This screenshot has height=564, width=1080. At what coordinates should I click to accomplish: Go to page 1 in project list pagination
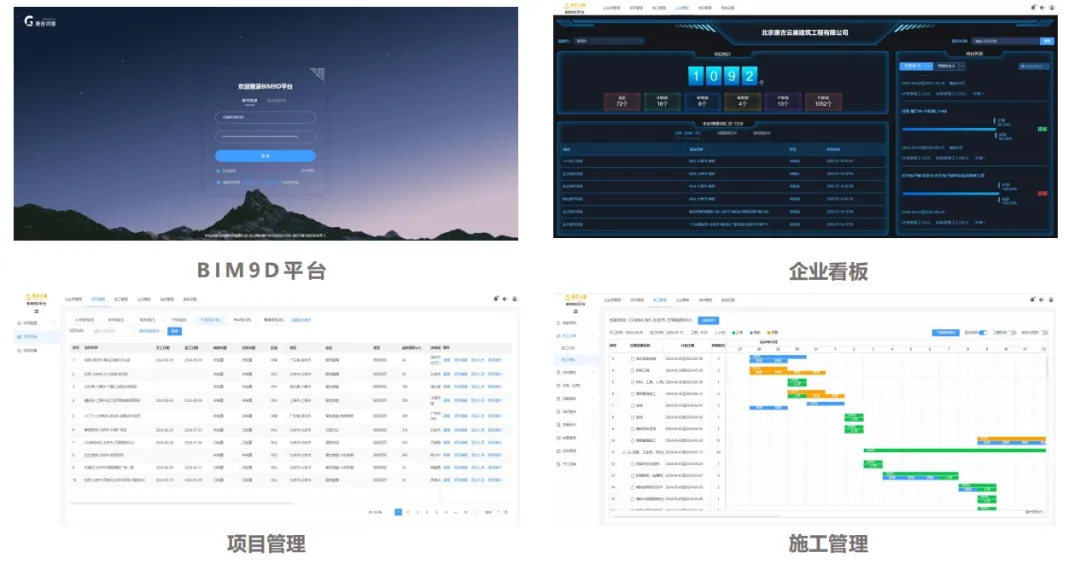[398, 512]
